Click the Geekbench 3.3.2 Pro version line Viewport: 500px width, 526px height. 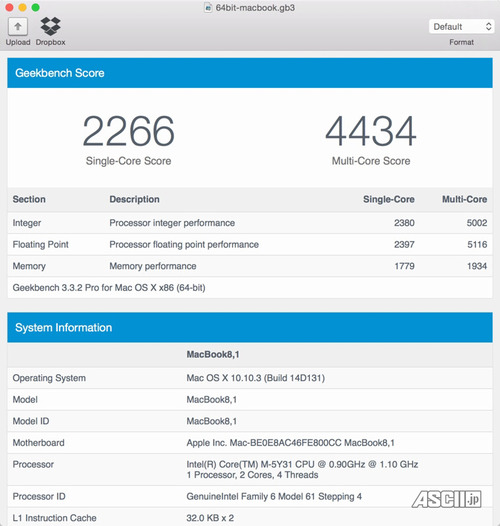click(109, 288)
